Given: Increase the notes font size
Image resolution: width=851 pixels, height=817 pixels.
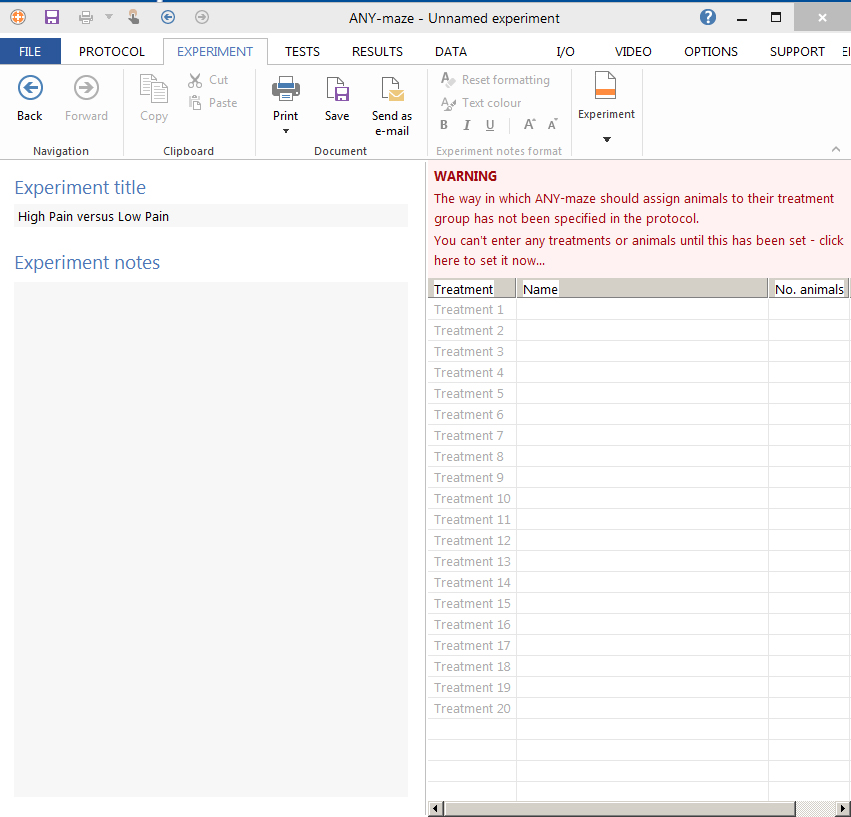Looking at the screenshot, I should [x=530, y=125].
